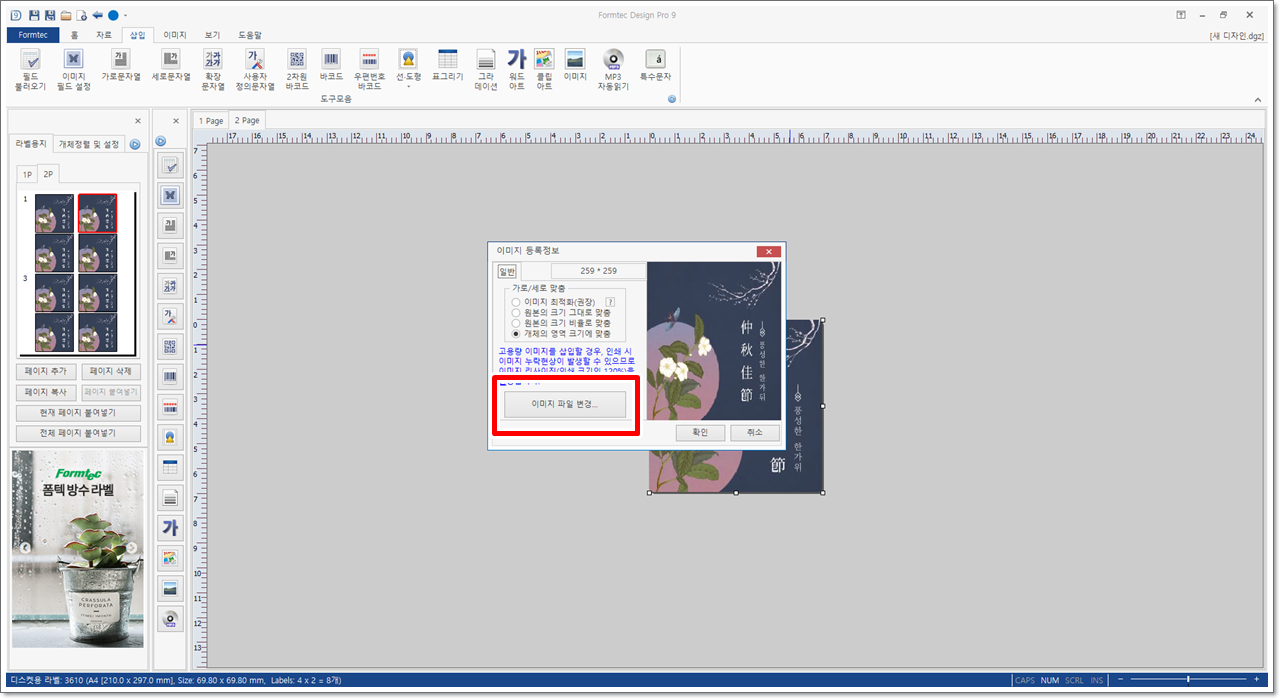The height and width of the screenshot is (699, 1280).
Task: Click the open folder icon in quick access toolbar
Action: tap(66, 15)
